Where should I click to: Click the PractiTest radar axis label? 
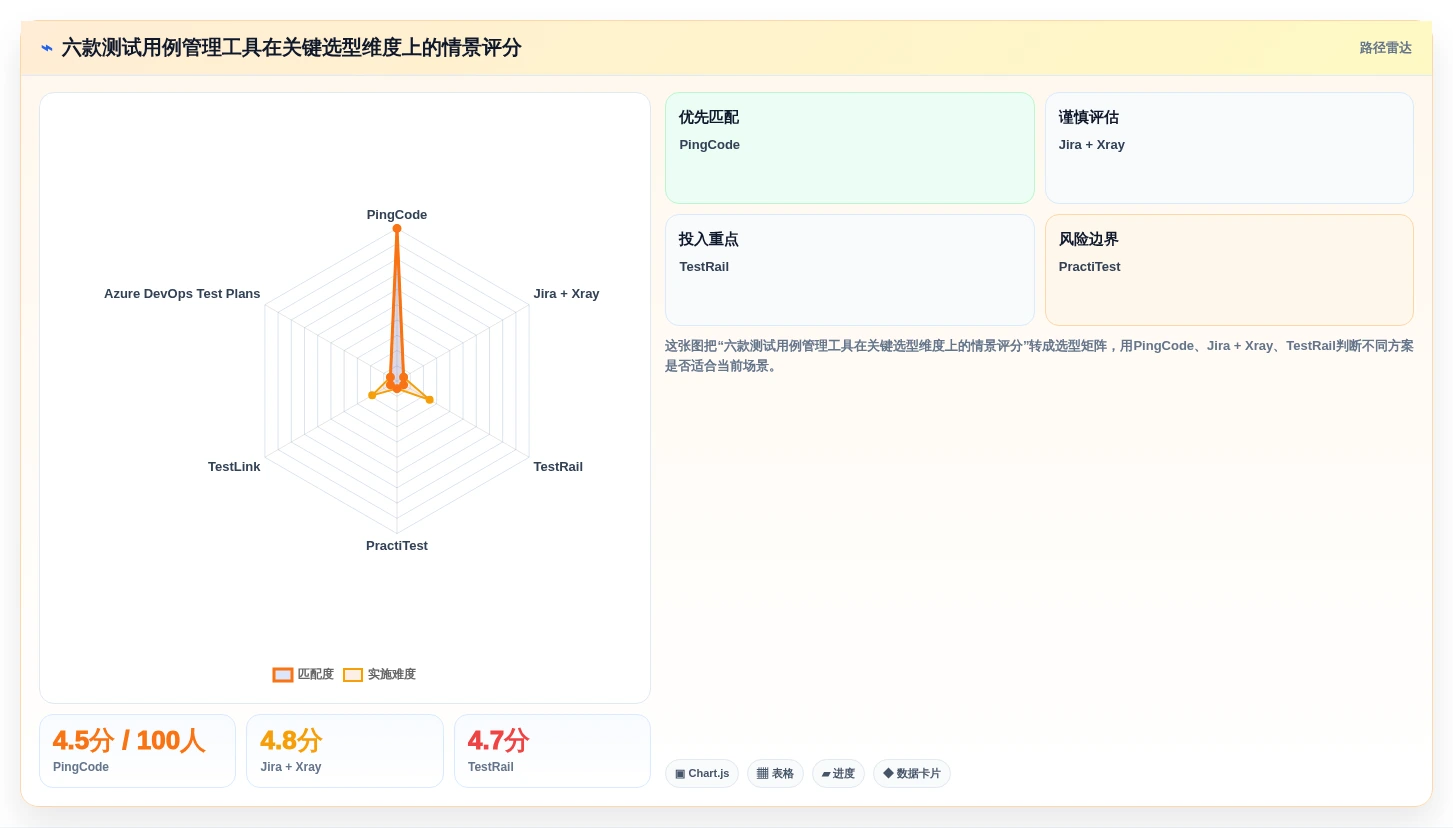tap(397, 546)
